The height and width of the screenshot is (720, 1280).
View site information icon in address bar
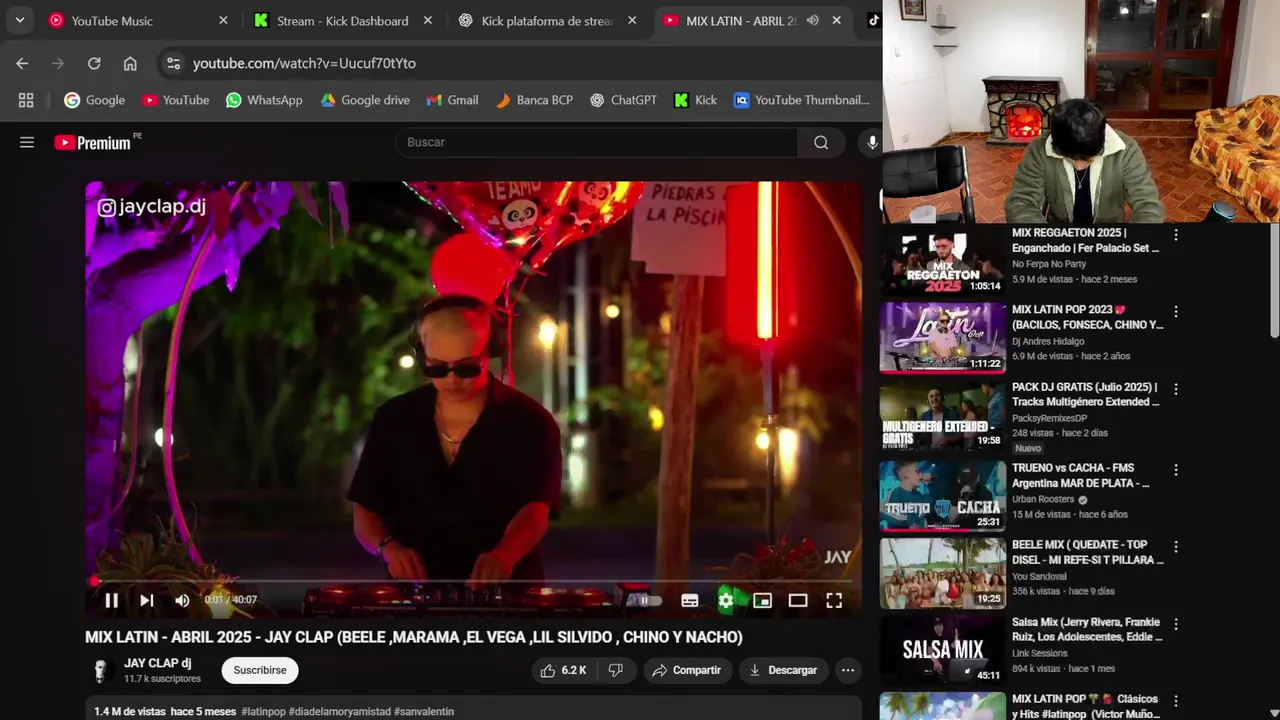pos(173,63)
